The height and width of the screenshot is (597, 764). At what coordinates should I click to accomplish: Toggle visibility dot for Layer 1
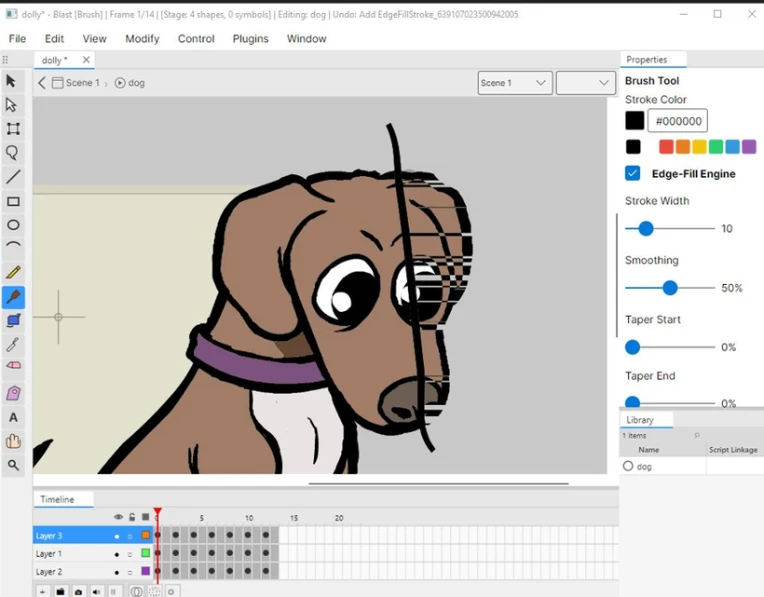pyautogui.click(x=116, y=554)
